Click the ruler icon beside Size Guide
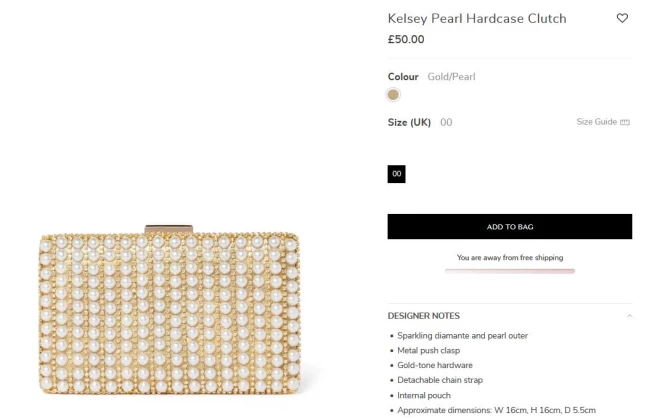This screenshot has width=660, height=418. (x=625, y=122)
